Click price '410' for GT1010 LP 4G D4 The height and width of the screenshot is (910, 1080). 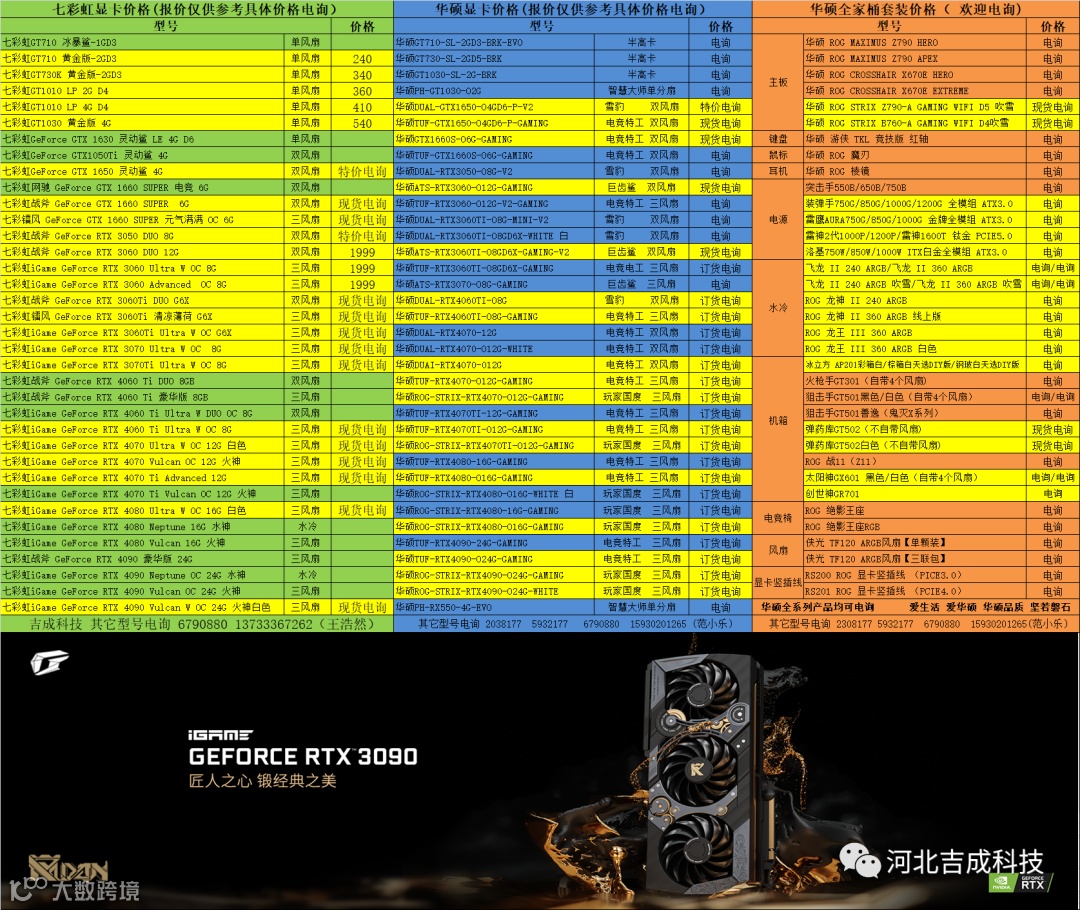click(362, 107)
